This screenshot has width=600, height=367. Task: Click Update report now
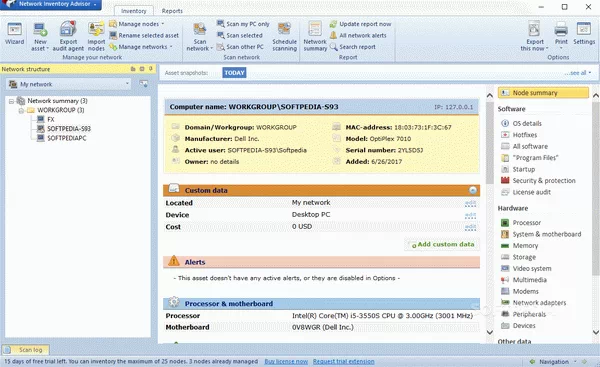pyautogui.click(x=360, y=24)
